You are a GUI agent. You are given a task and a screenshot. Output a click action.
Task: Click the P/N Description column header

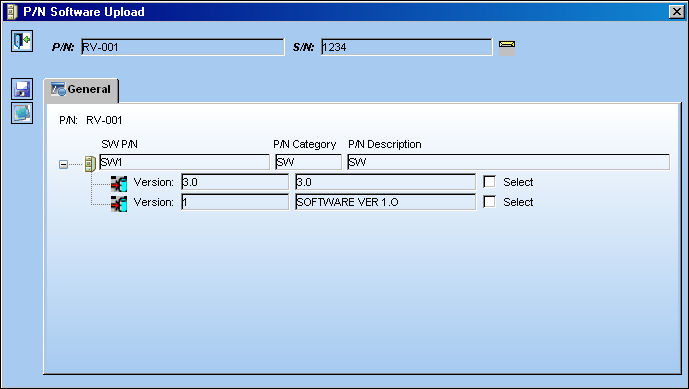pos(384,144)
